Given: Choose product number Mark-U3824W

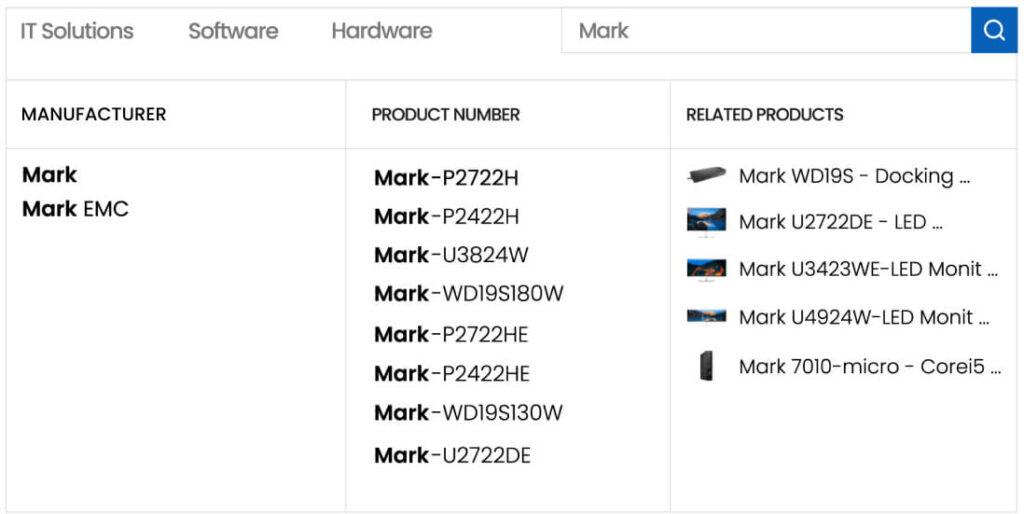Looking at the screenshot, I should point(451,255).
